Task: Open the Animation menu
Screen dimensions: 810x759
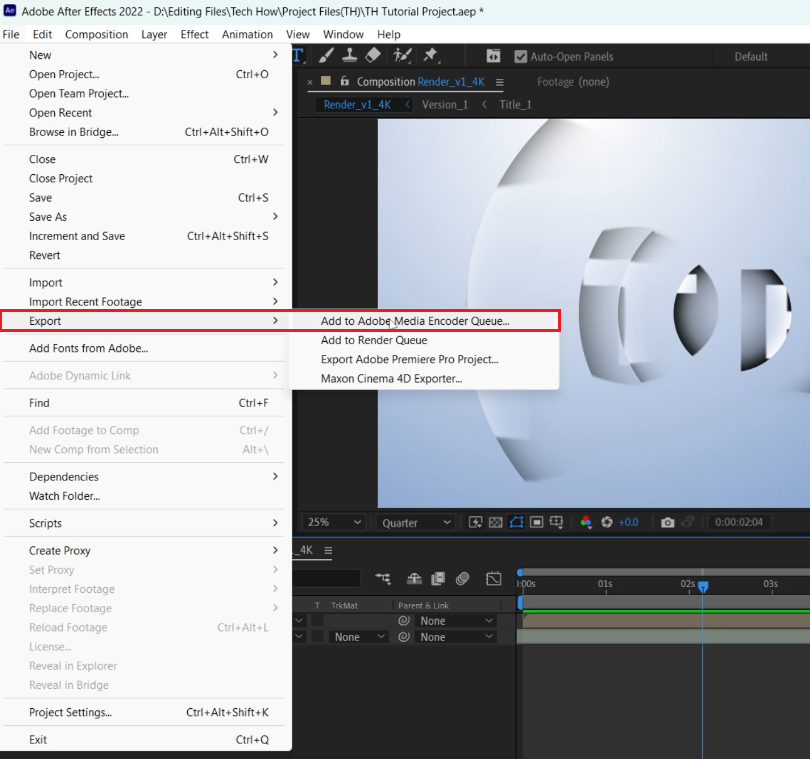Action: [x=247, y=34]
